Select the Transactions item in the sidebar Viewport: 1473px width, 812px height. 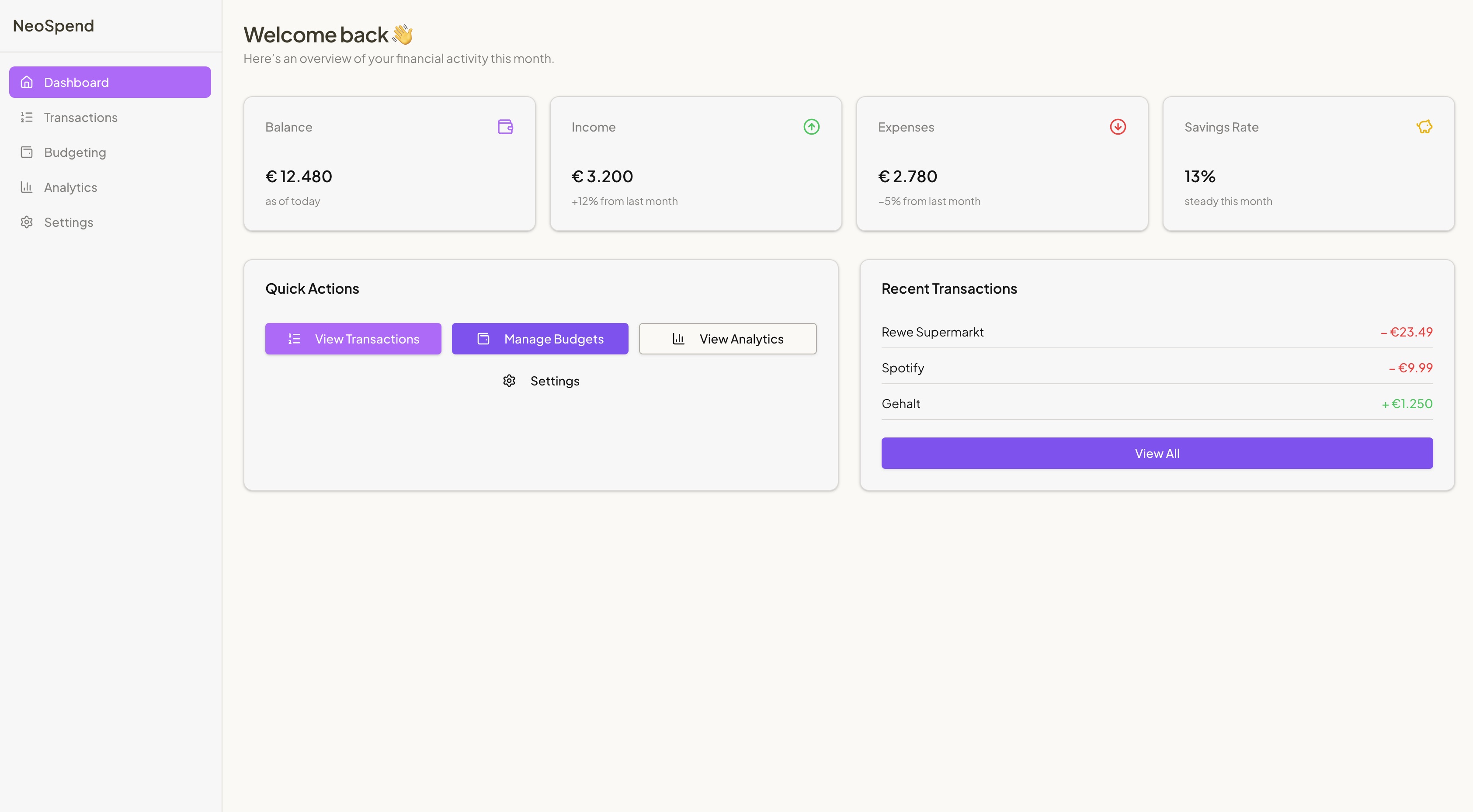point(80,117)
